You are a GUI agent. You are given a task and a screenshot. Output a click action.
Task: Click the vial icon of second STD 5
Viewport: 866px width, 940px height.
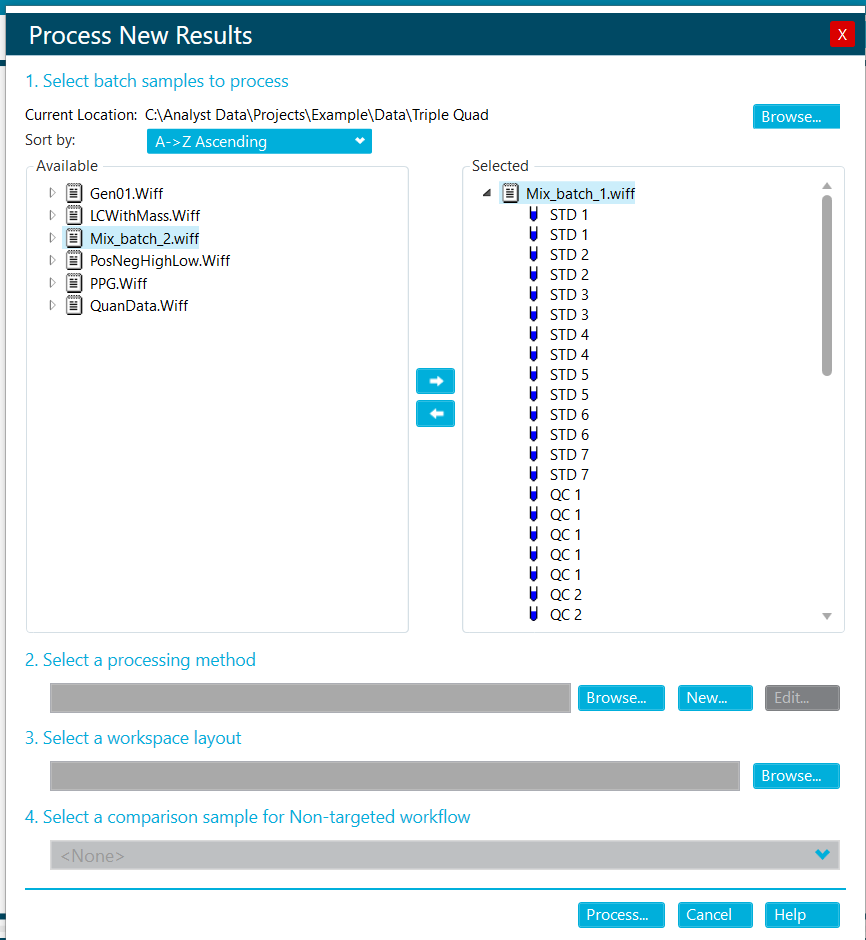coord(533,394)
